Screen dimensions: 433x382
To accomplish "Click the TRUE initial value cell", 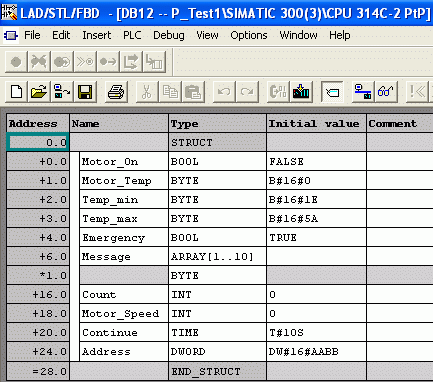I will coord(316,238).
